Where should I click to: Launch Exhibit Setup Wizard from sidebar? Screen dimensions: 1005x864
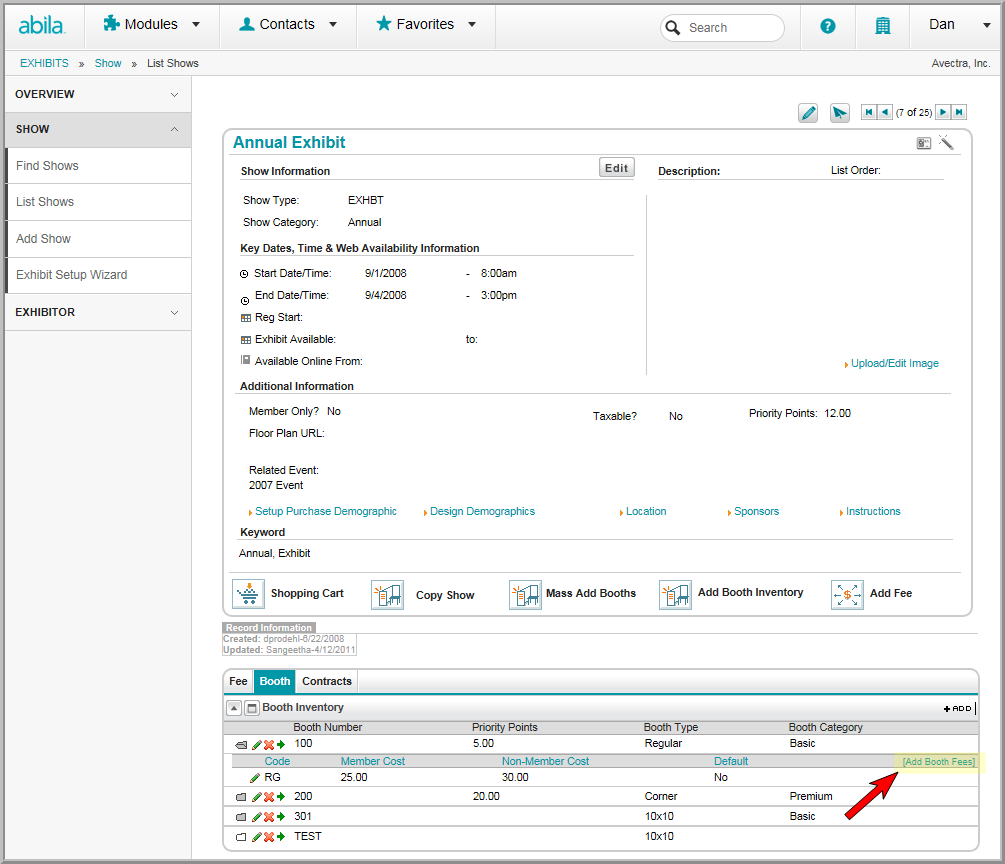pos(98,275)
